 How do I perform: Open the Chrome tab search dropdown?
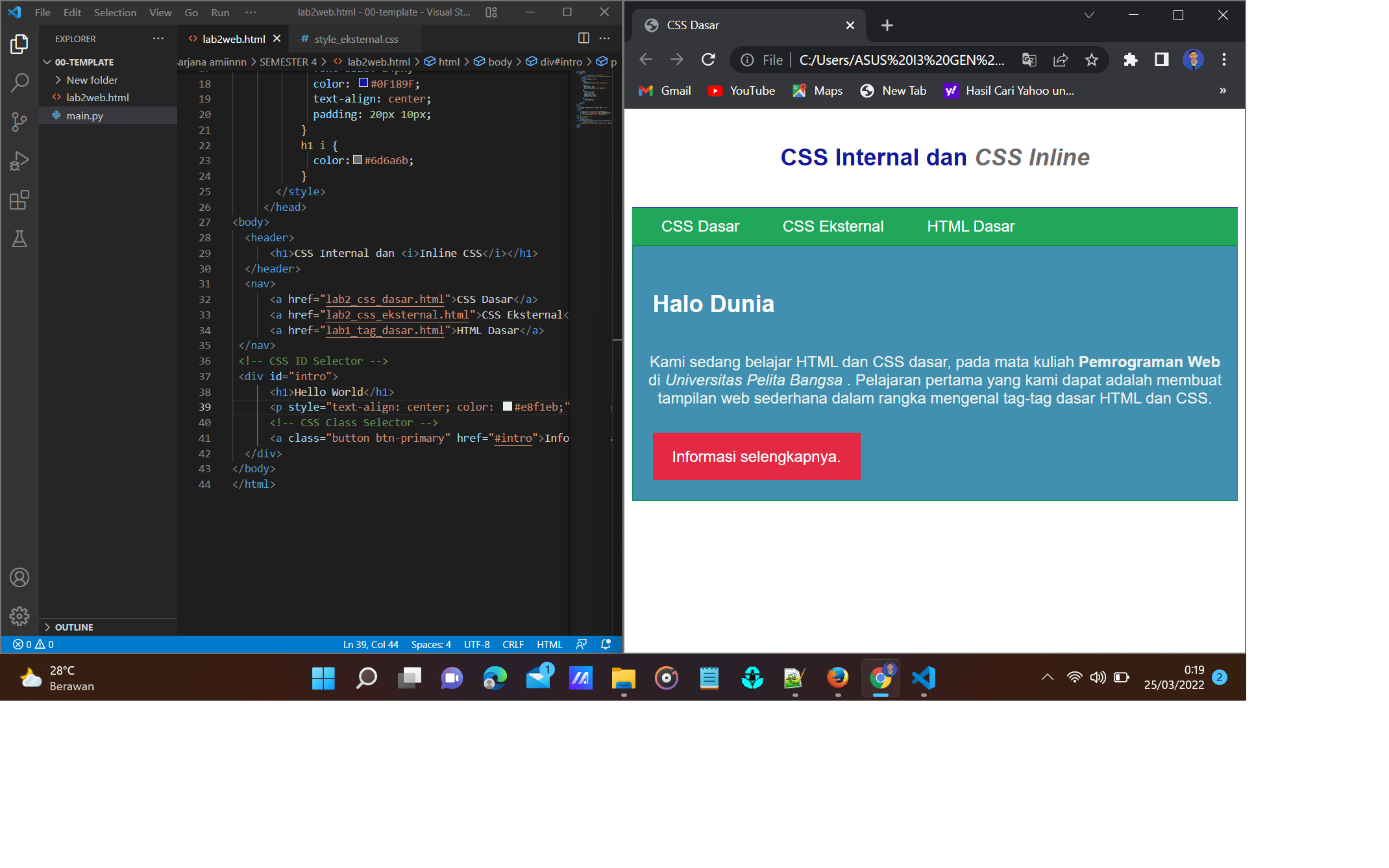1089,15
